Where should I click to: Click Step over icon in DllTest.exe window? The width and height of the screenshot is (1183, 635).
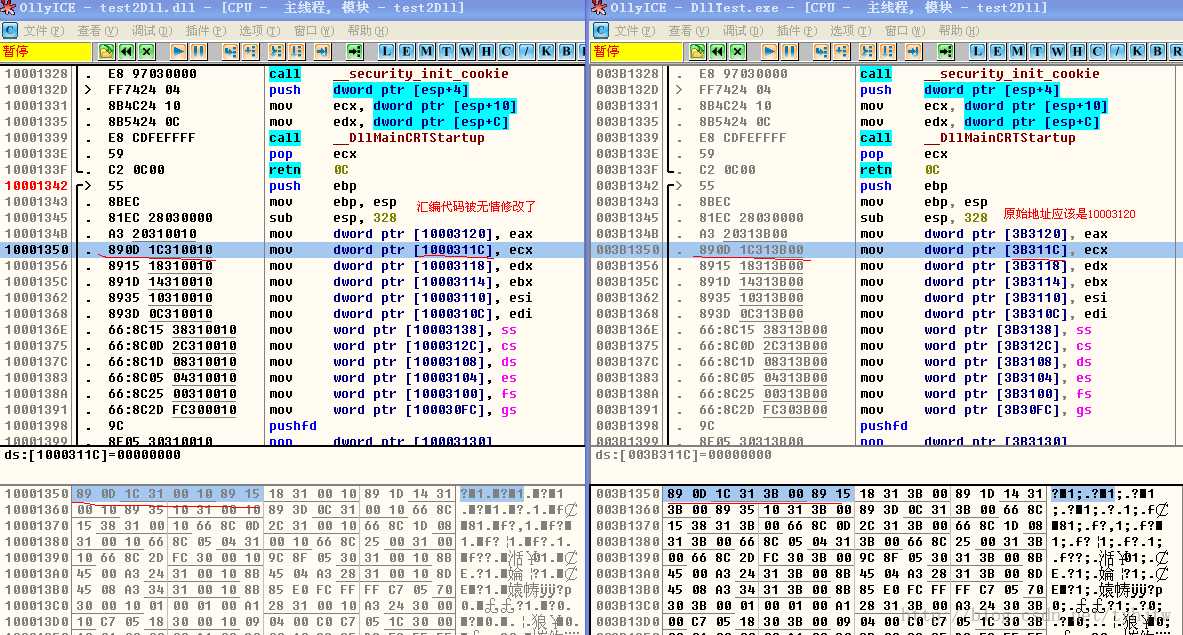click(x=842, y=51)
